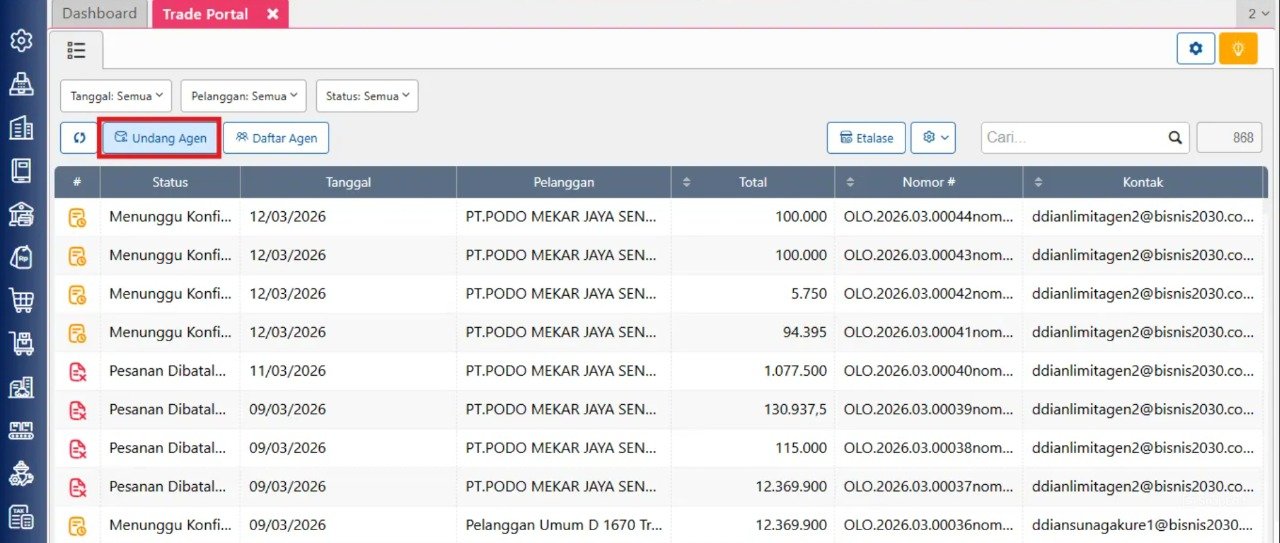Open the ledger book module in sidebar
The height and width of the screenshot is (543, 1280).
click(x=21, y=170)
